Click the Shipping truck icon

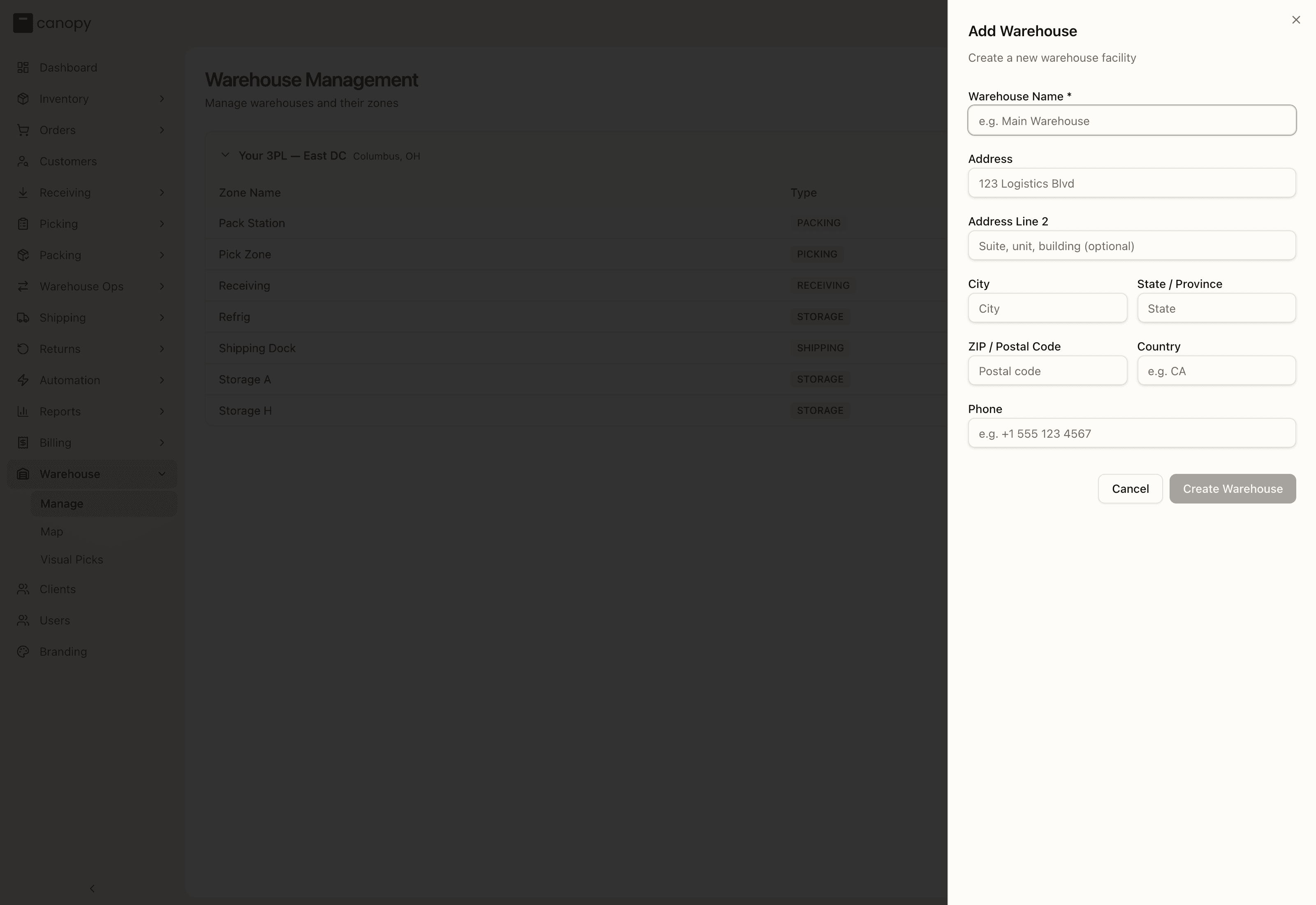(x=23, y=317)
